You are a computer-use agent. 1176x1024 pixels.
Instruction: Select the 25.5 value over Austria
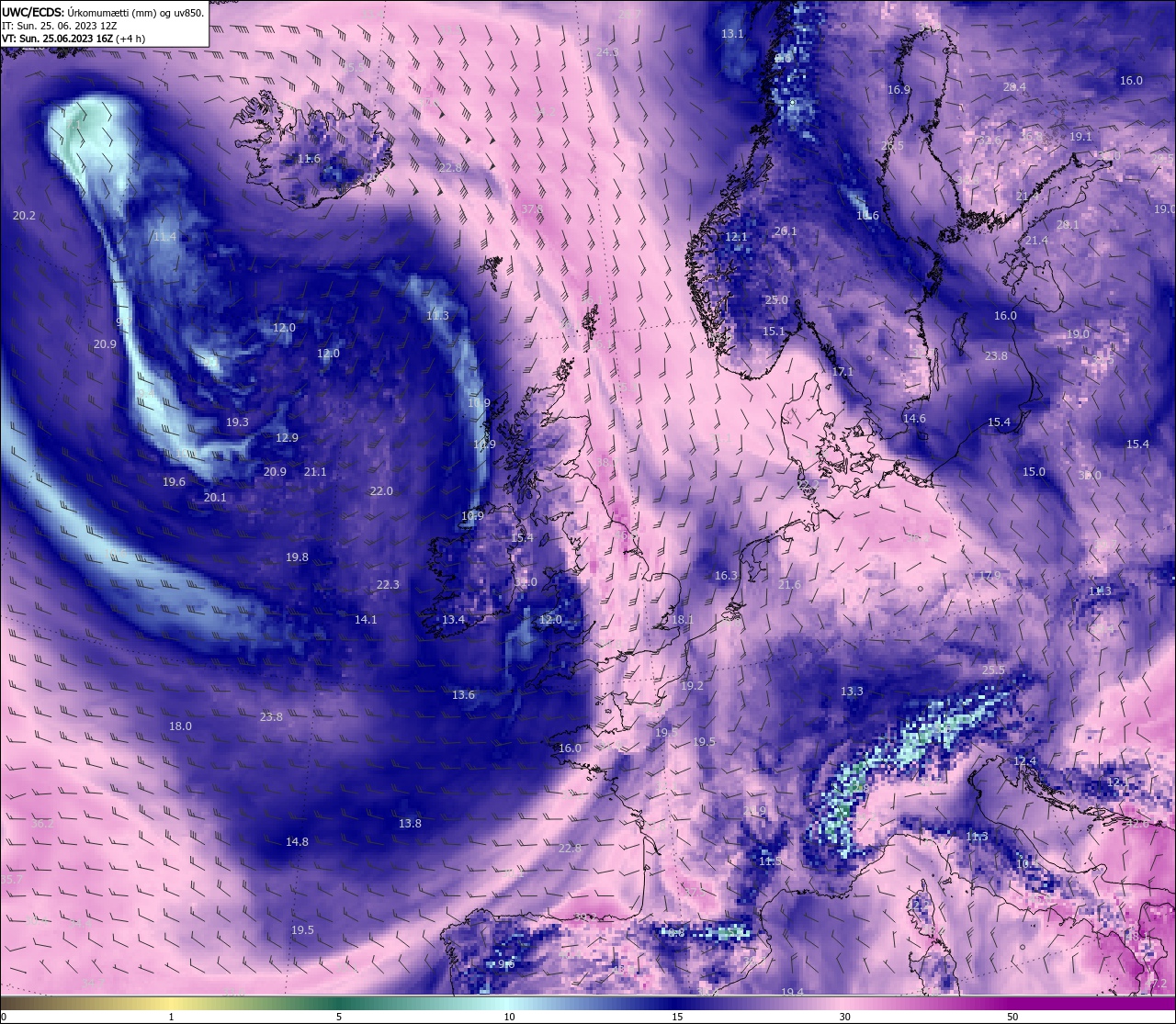pyautogui.click(x=993, y=670)
